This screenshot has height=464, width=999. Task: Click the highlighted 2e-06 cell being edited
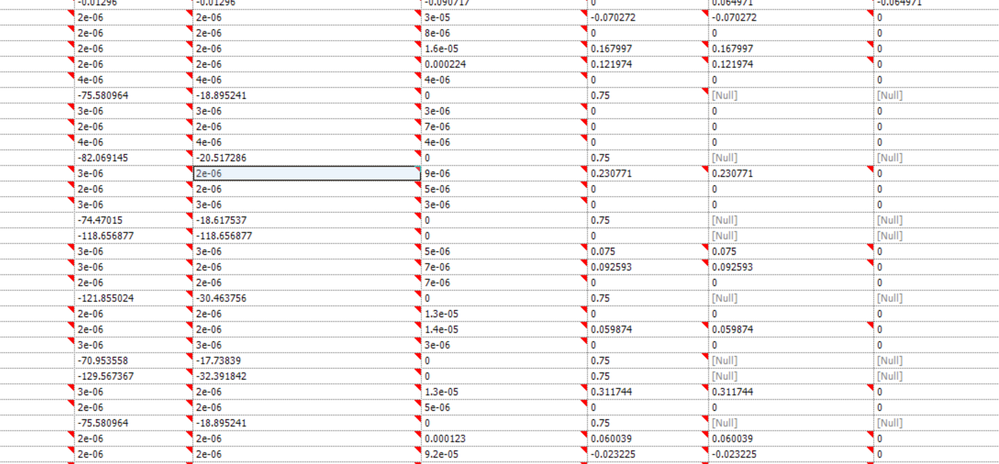[306, 173]
